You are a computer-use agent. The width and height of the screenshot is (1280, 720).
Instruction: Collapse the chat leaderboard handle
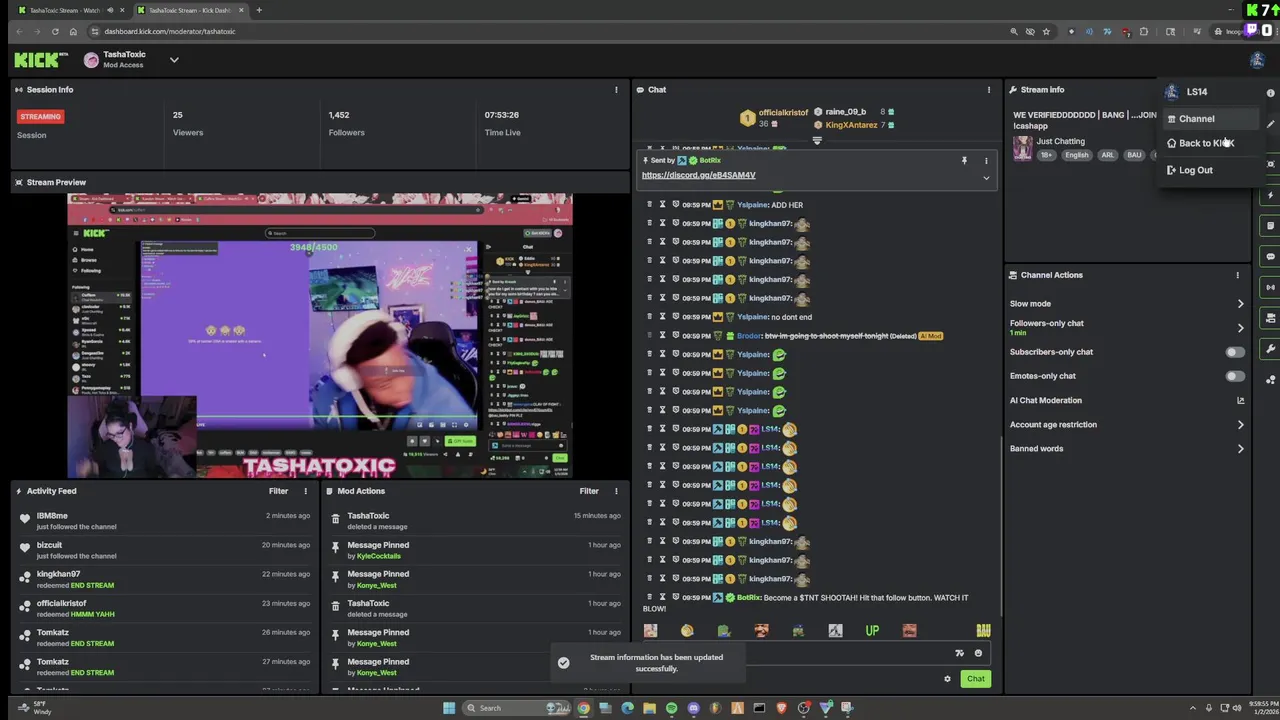[x=817, y=141]
